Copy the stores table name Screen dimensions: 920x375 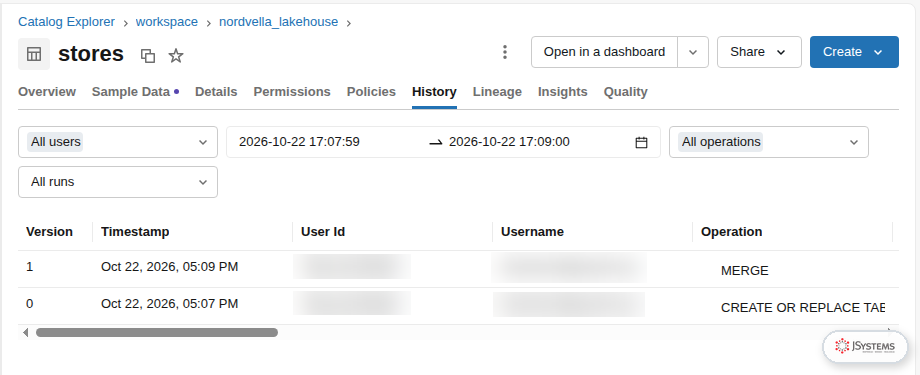[x=148, y=56]
